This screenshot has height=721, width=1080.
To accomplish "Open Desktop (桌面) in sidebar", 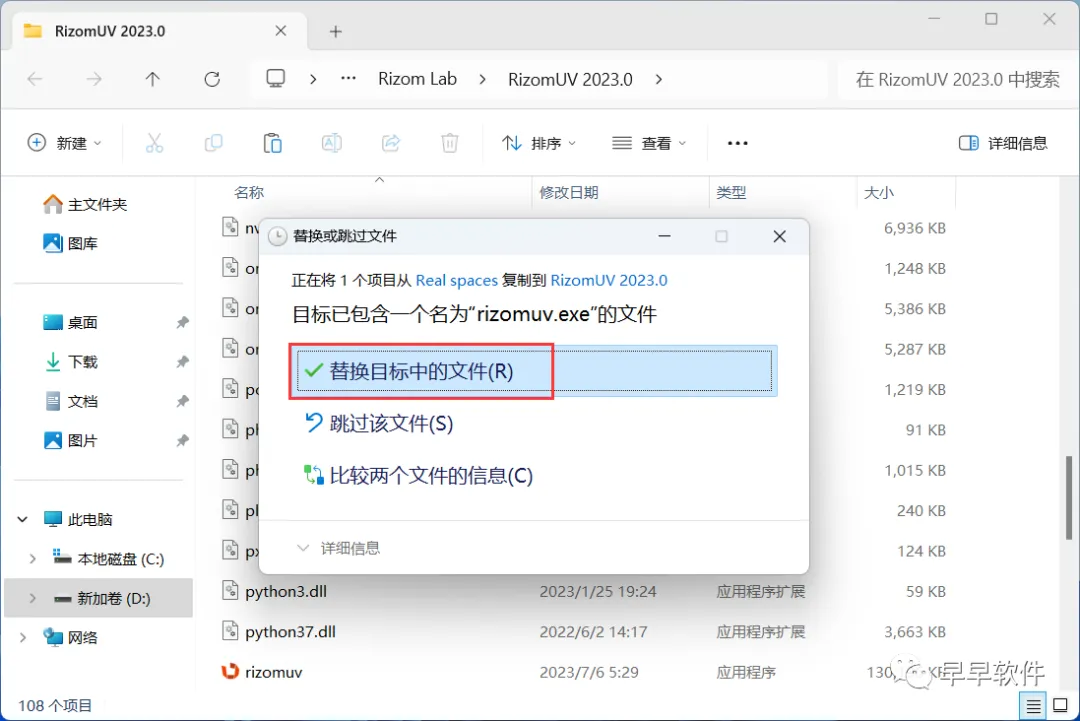I will pyautogui.click(x=70, y=322).
